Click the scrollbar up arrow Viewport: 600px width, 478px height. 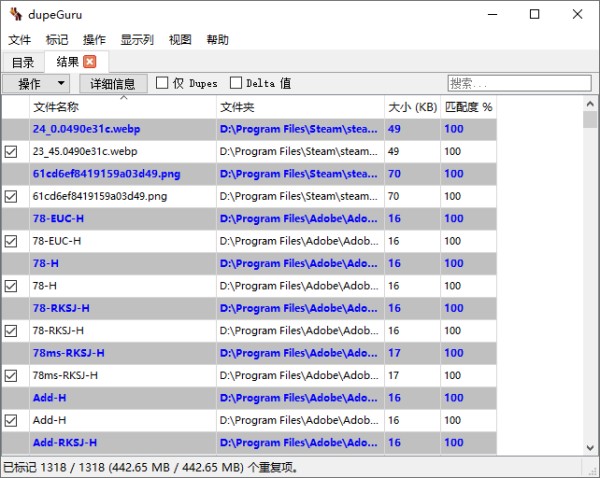(590, 104)
